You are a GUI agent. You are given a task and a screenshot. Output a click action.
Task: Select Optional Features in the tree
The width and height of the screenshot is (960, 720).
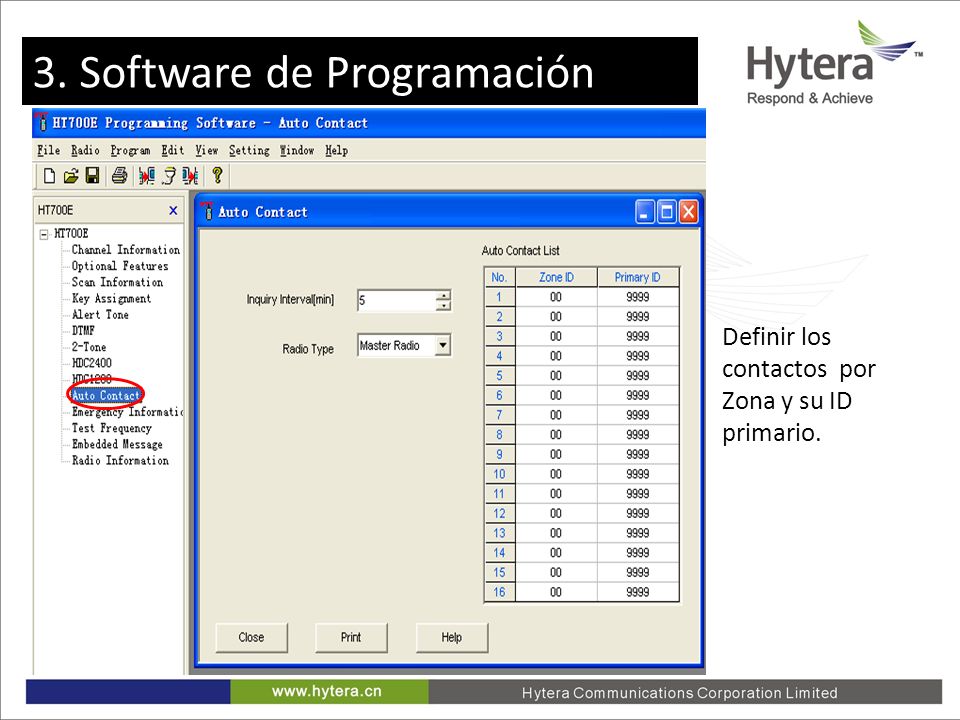click(120, 266)
